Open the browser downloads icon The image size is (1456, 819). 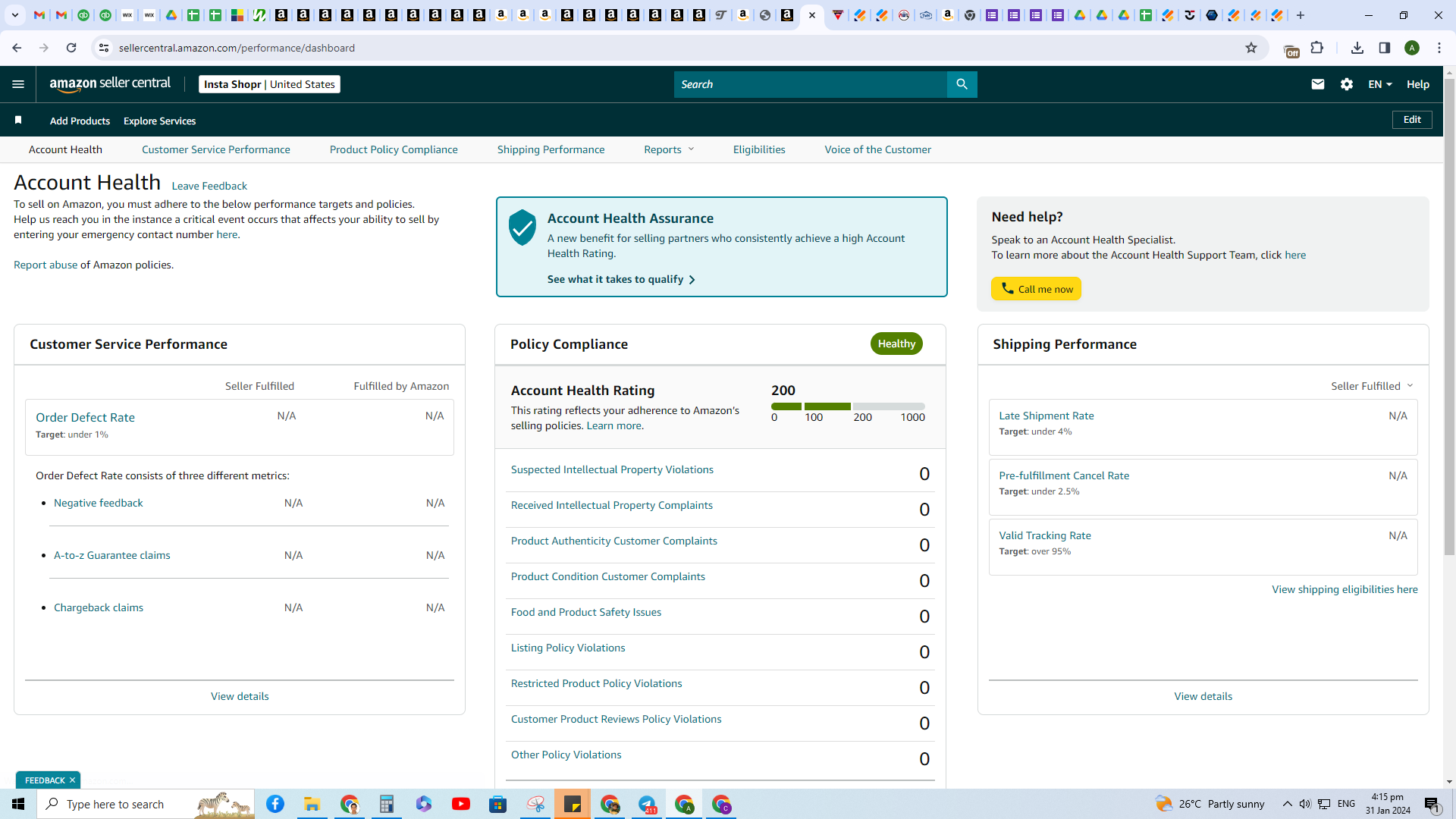[x=1357, y=48]
